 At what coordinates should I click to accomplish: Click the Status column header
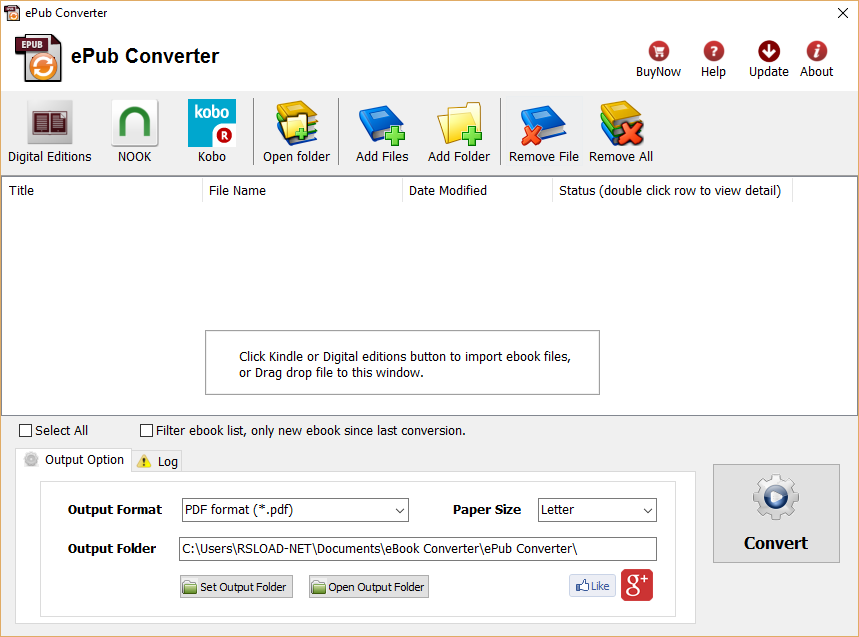[x=672, y=191]
